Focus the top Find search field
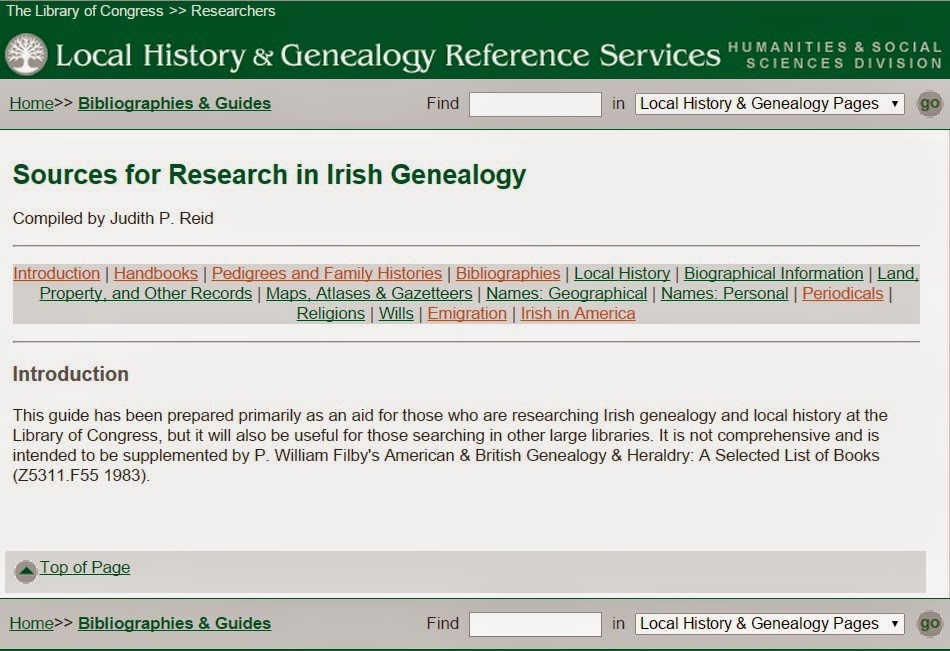 pos(535,104)
